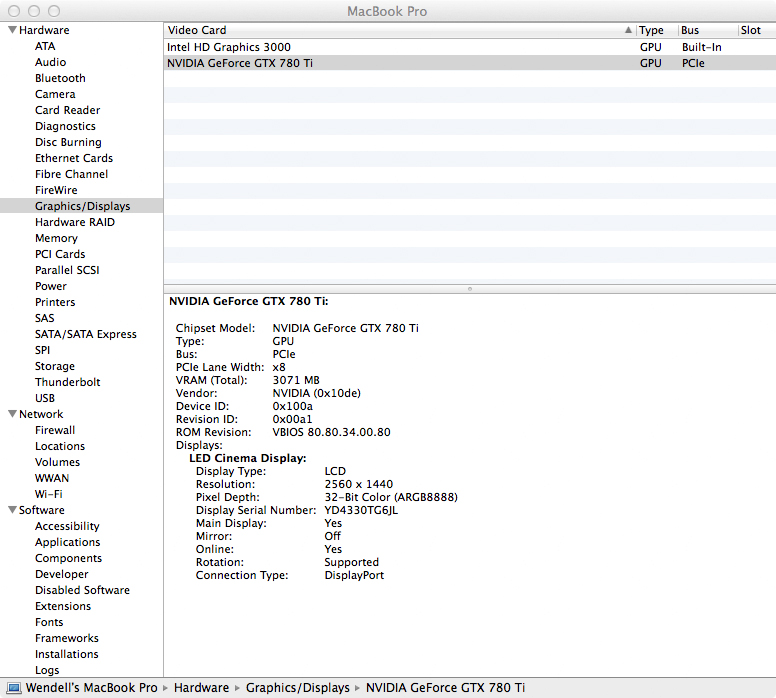
Task: Open Disabled Software in the sidebar
Action: (x=83, y=590)
